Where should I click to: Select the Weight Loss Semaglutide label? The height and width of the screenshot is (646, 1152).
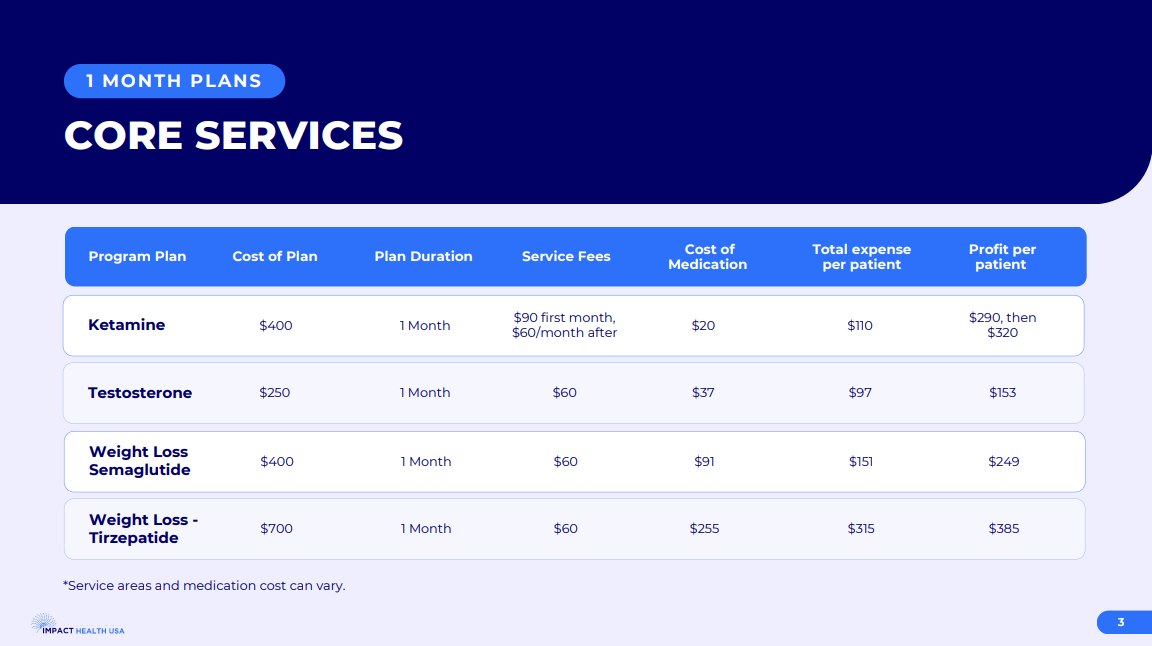pos(139,461)
